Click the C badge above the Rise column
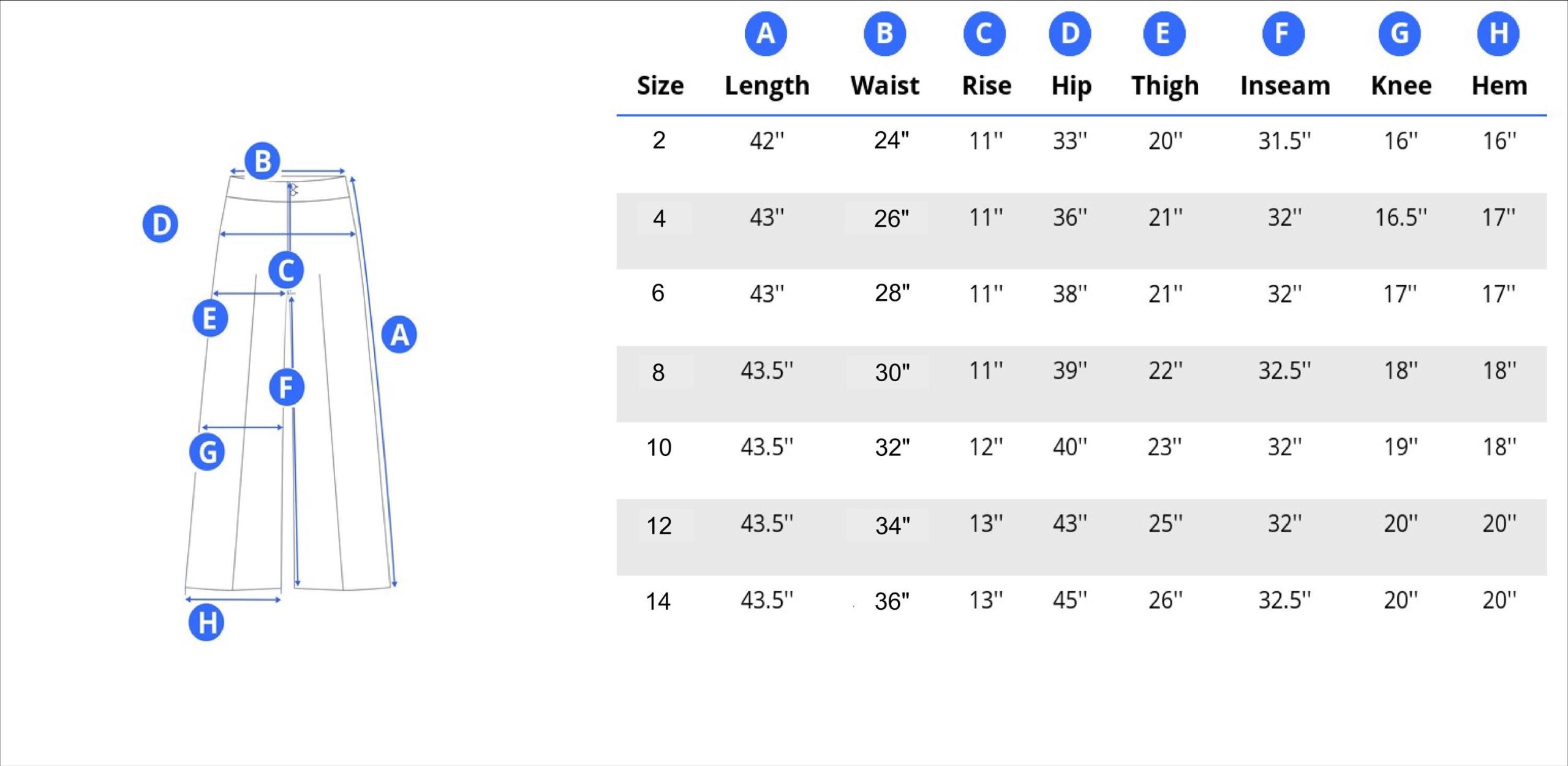This screenshot has width=1568, height=766. [x=984, y=34]
